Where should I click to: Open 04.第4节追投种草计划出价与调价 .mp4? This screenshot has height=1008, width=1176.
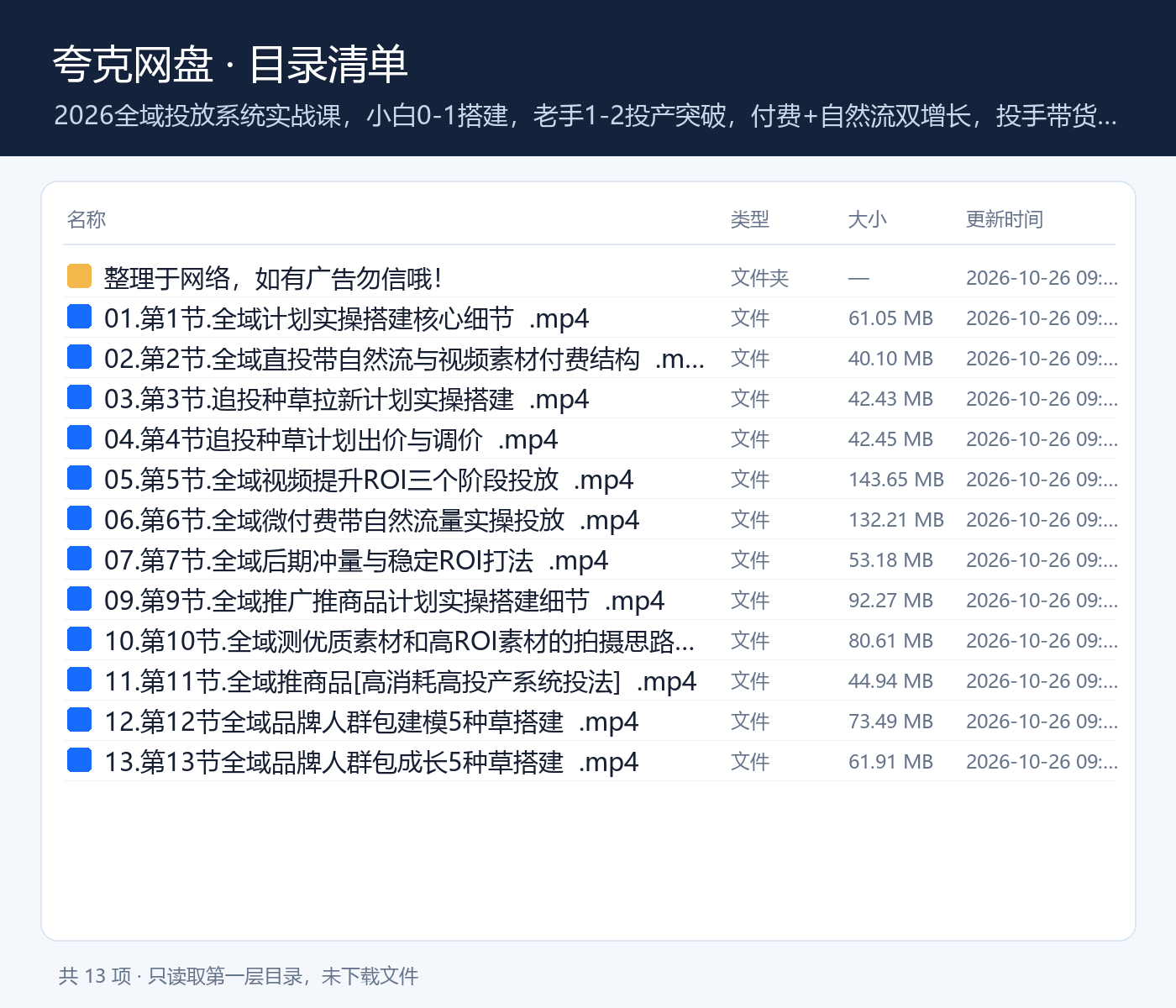click(x=331, y=439)
